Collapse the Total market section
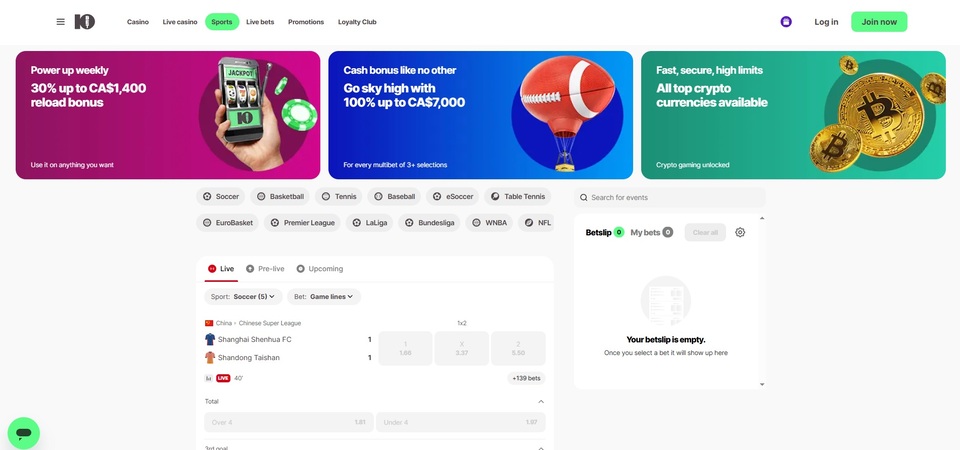 click(x=541, y=402)
